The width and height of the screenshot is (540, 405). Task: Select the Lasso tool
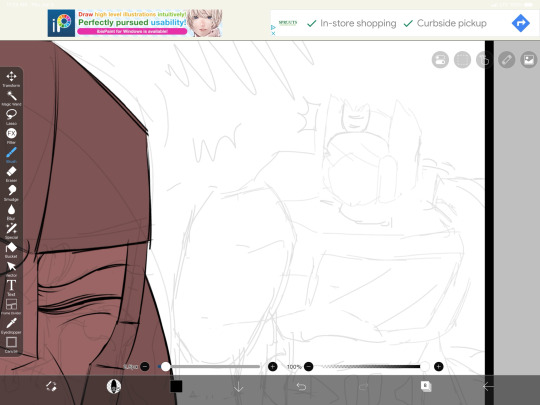11,117
